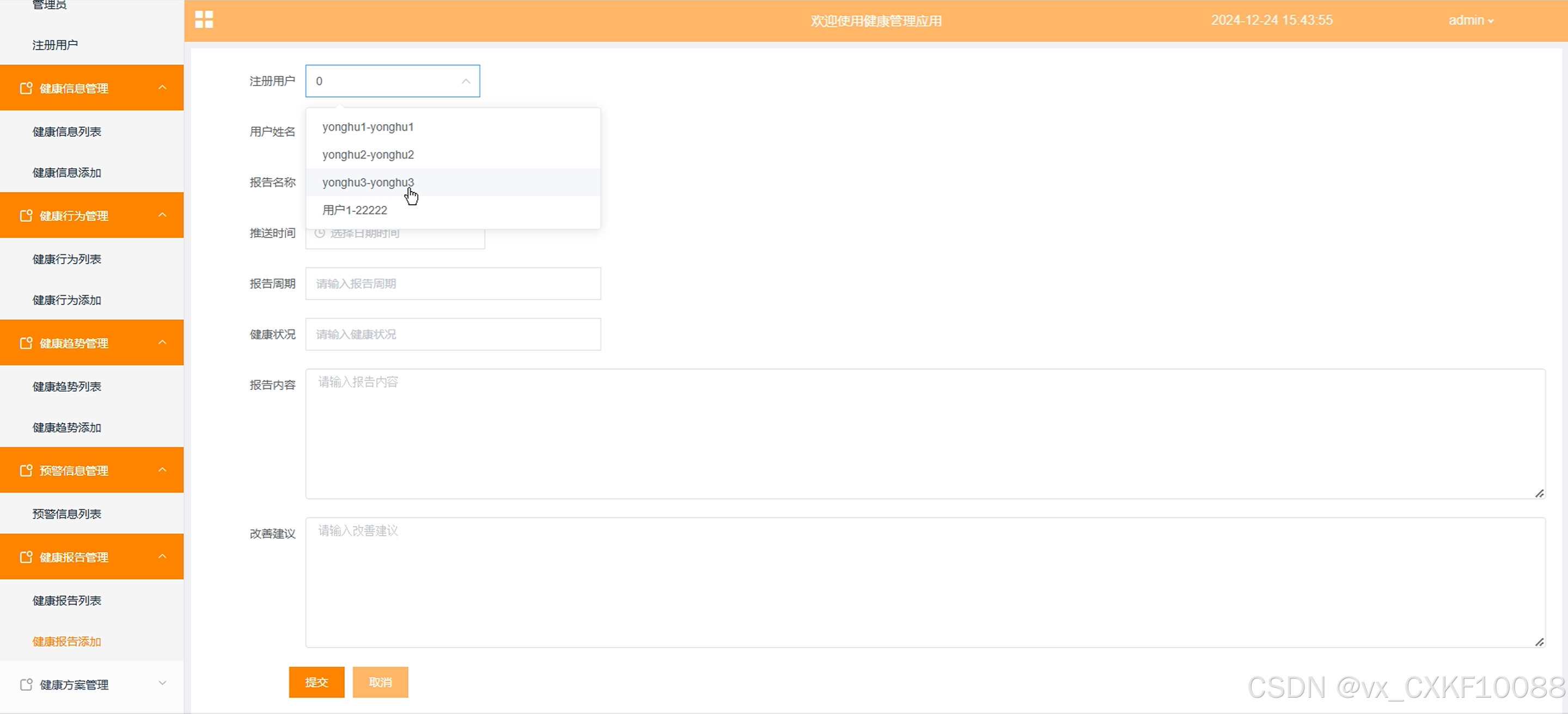Click the 健康方案管理 section icon
This screenshot has height=714, width=1568.
tap(26, 685)
